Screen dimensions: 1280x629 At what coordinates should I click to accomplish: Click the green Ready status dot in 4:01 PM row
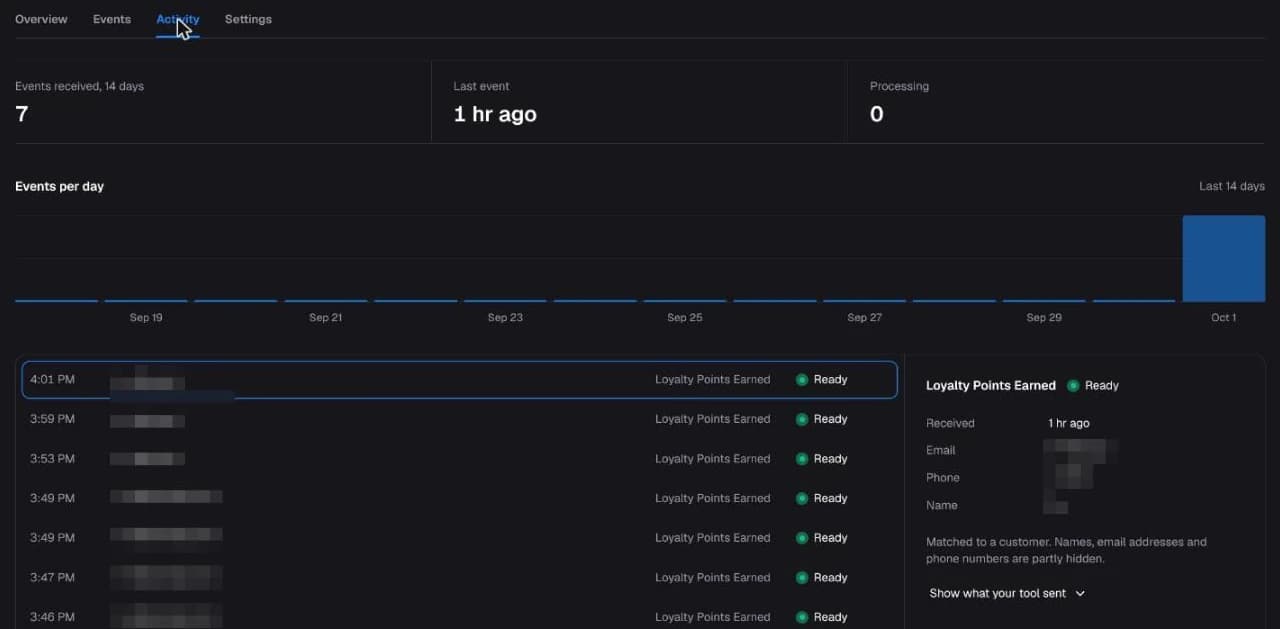point(802,380)
